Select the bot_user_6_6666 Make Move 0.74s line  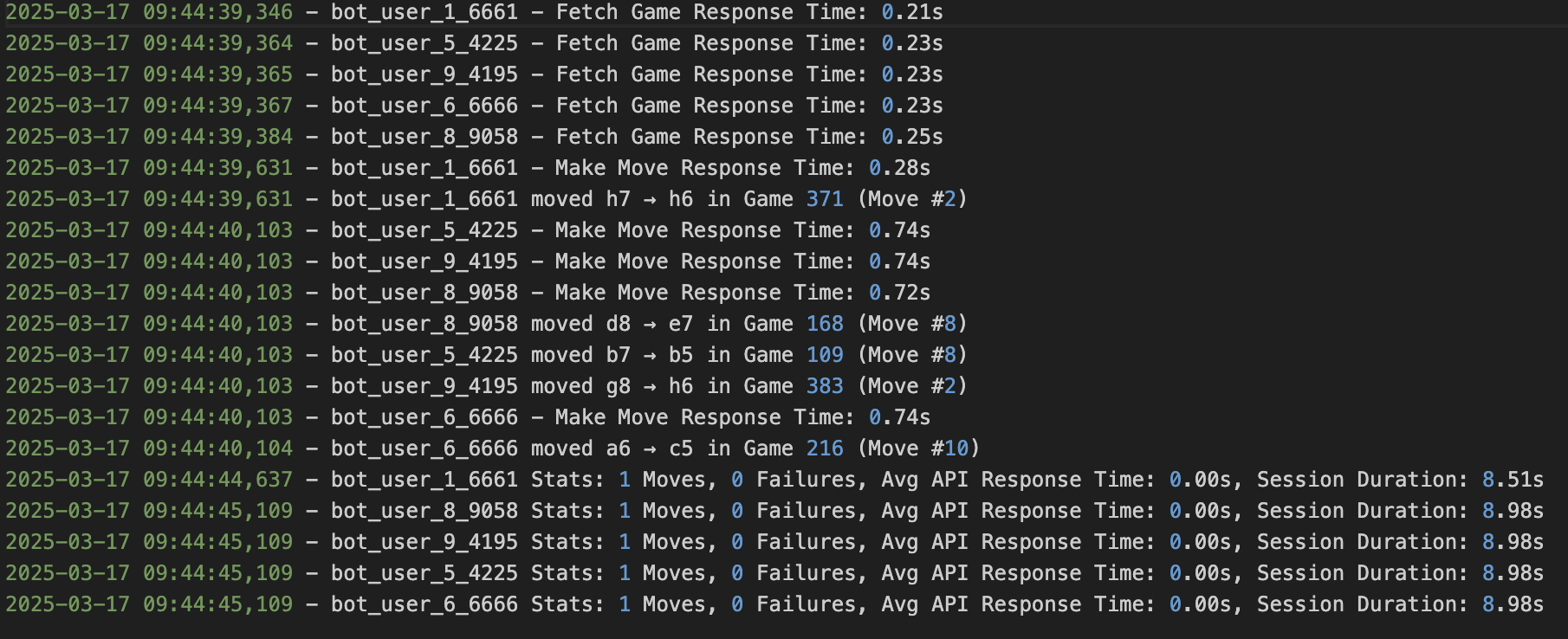pos(469,417)
